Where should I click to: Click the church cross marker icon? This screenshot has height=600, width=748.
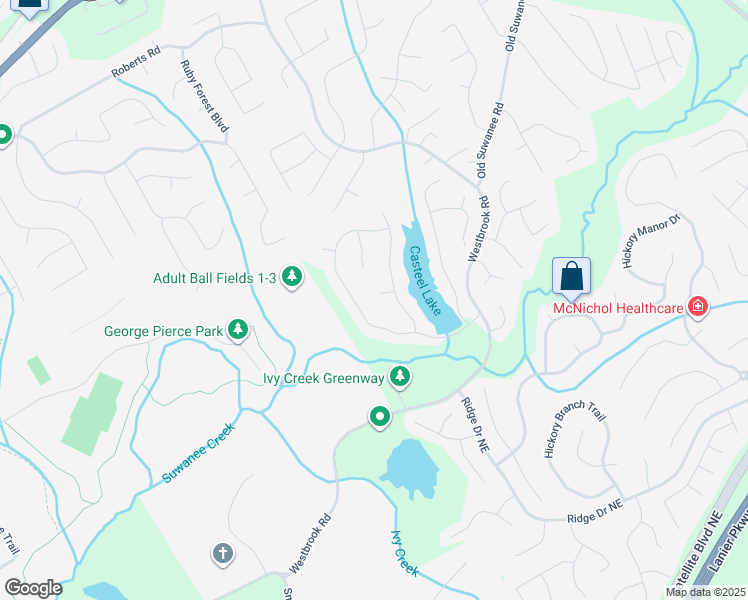pos(223,554)
